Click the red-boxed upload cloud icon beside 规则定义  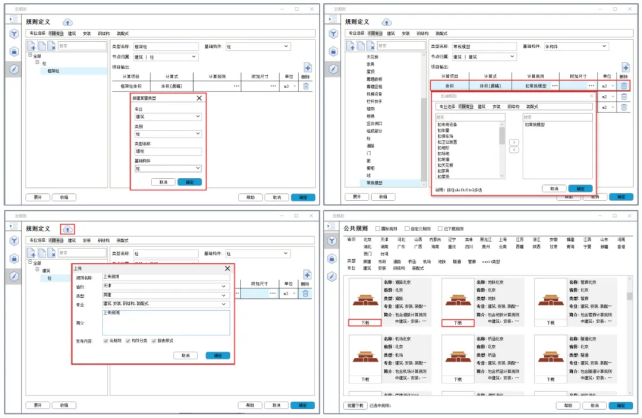(x=67, y=229)
